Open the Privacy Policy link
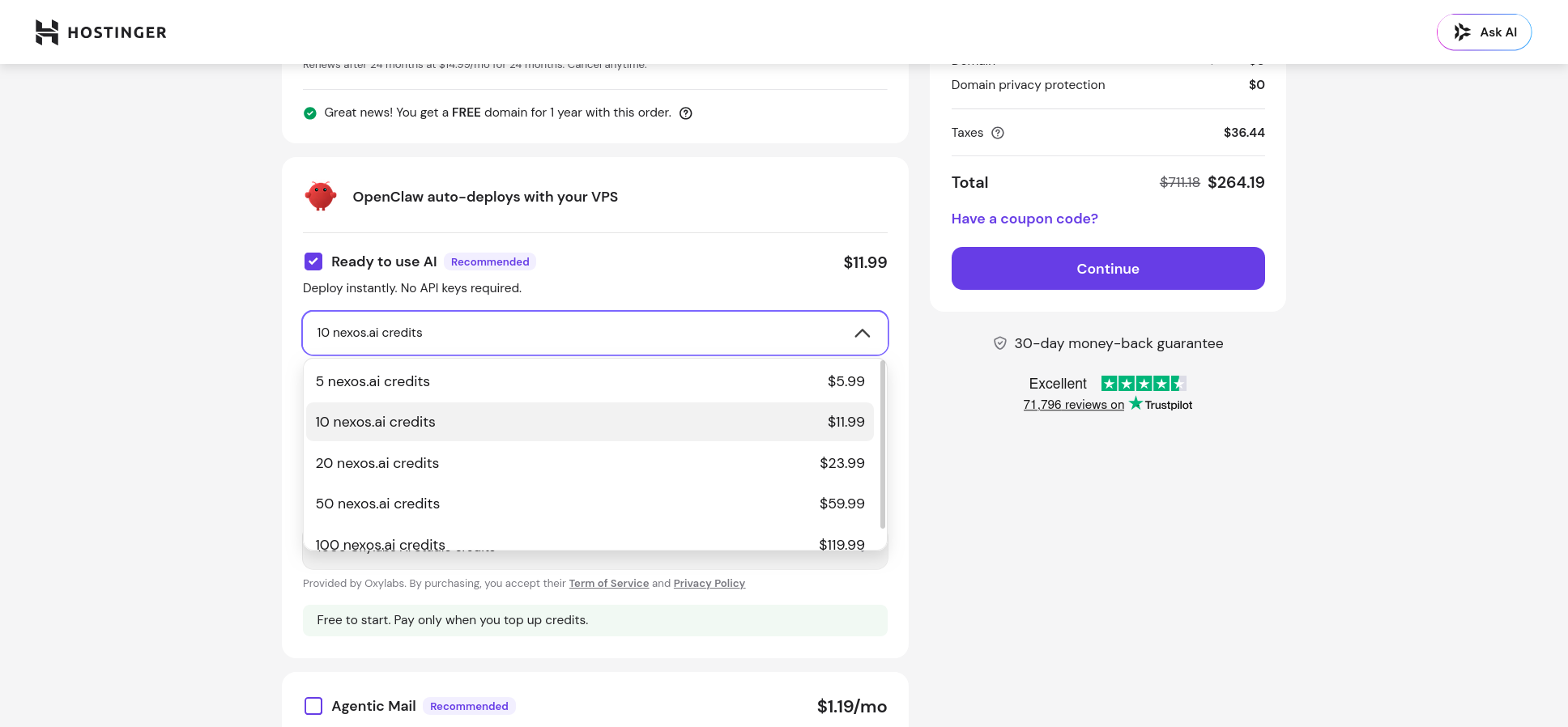1568x727 pixels. 709,584
